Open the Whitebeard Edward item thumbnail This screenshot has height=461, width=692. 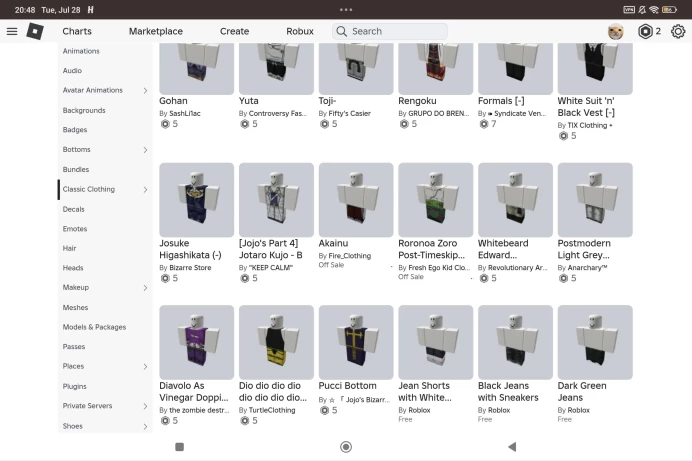515,200
